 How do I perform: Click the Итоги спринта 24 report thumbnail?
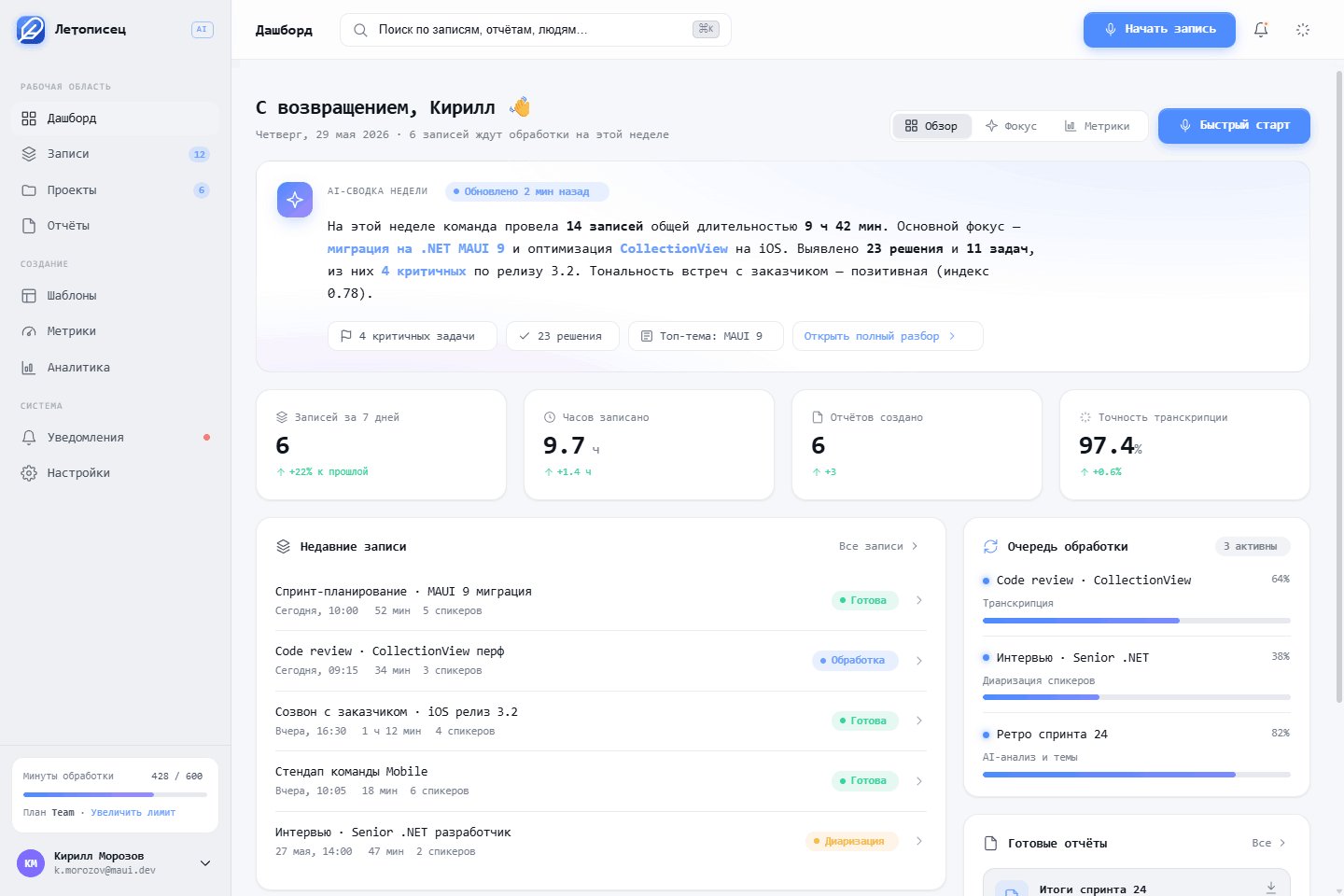point(1011,889)
